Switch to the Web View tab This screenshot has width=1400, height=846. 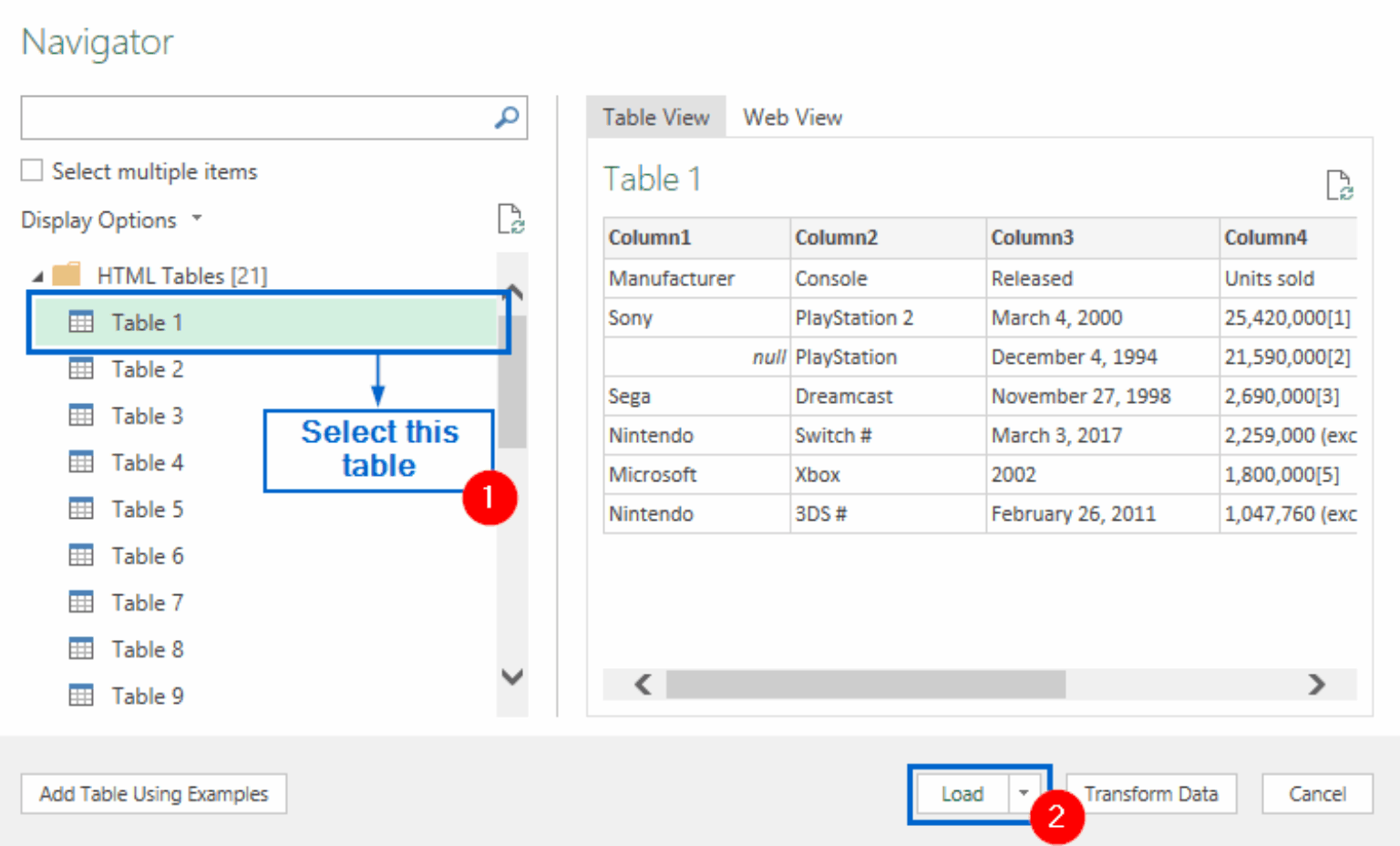coord(792,117)
